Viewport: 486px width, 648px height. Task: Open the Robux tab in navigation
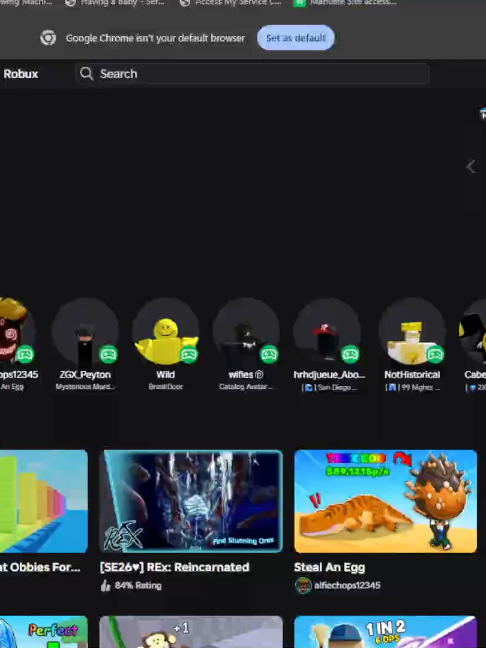coord(21,74)
